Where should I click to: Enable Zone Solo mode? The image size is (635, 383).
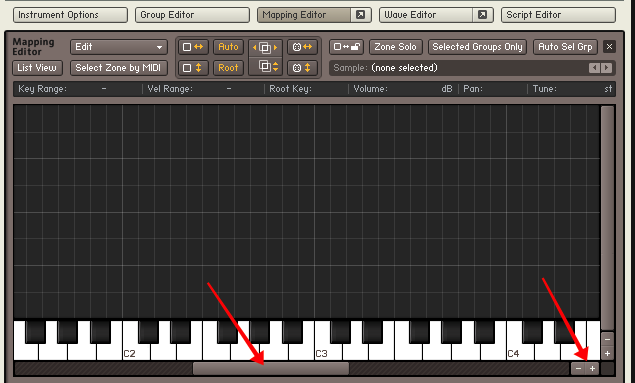[x=395, y=47]
